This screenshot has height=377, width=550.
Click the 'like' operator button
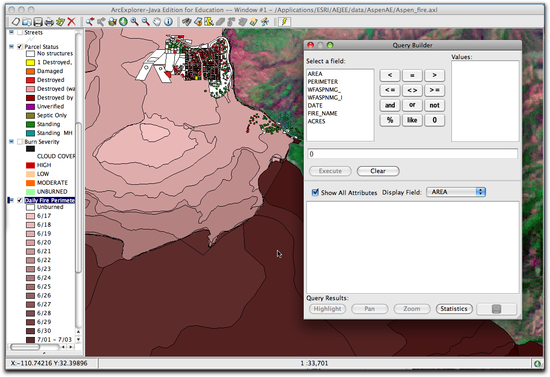tap(412, 120)
